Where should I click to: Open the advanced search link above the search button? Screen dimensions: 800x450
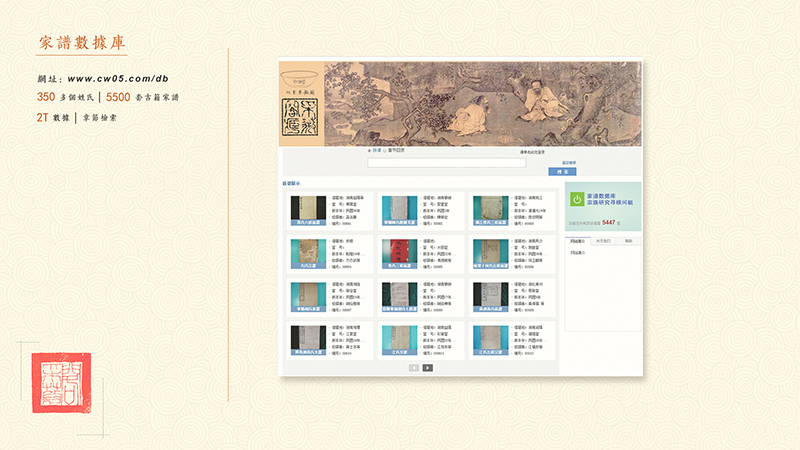[x=569, y=162]
